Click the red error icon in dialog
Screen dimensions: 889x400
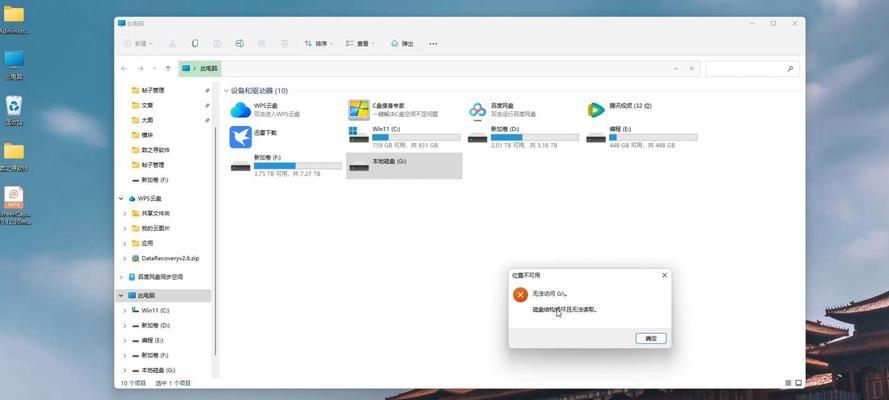click(x=520, y=295)
